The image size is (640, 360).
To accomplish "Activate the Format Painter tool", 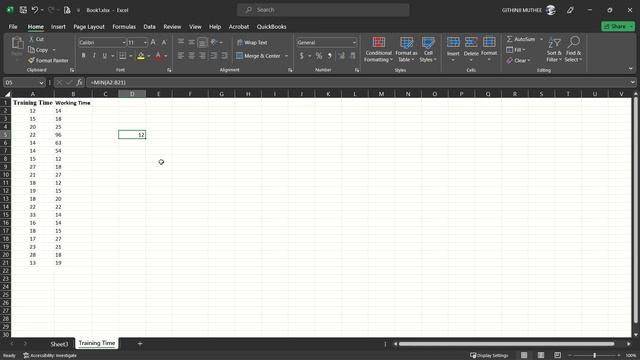I will (48, 60).
